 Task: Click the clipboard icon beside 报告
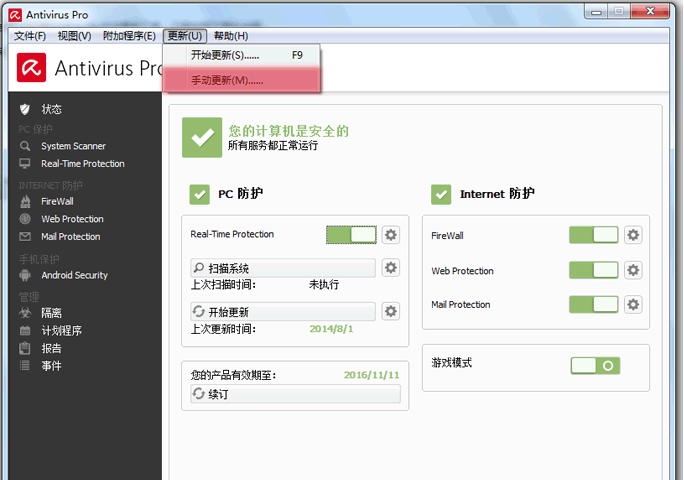25,348
